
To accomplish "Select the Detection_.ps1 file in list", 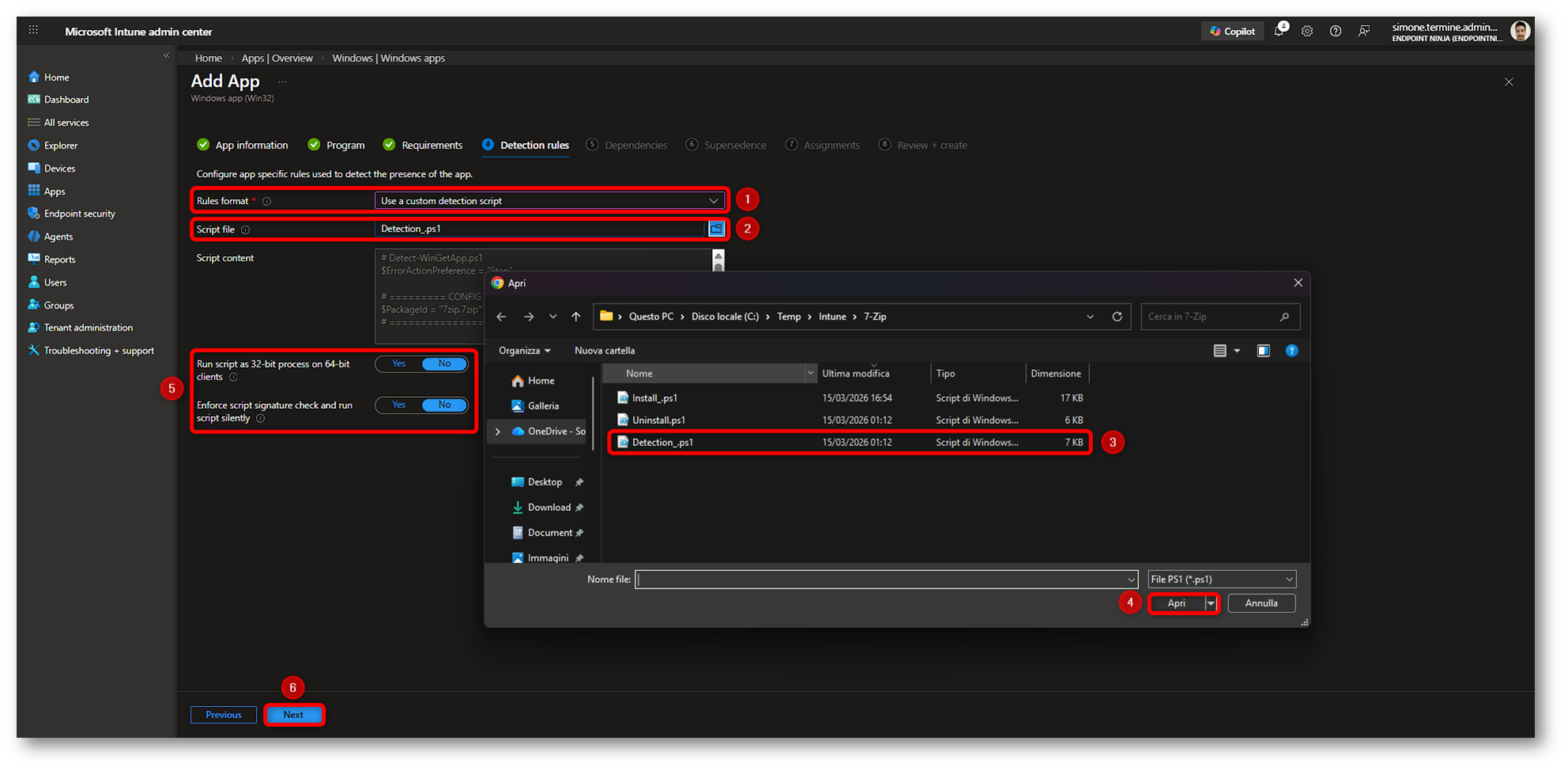I will [x=662, y=443].
